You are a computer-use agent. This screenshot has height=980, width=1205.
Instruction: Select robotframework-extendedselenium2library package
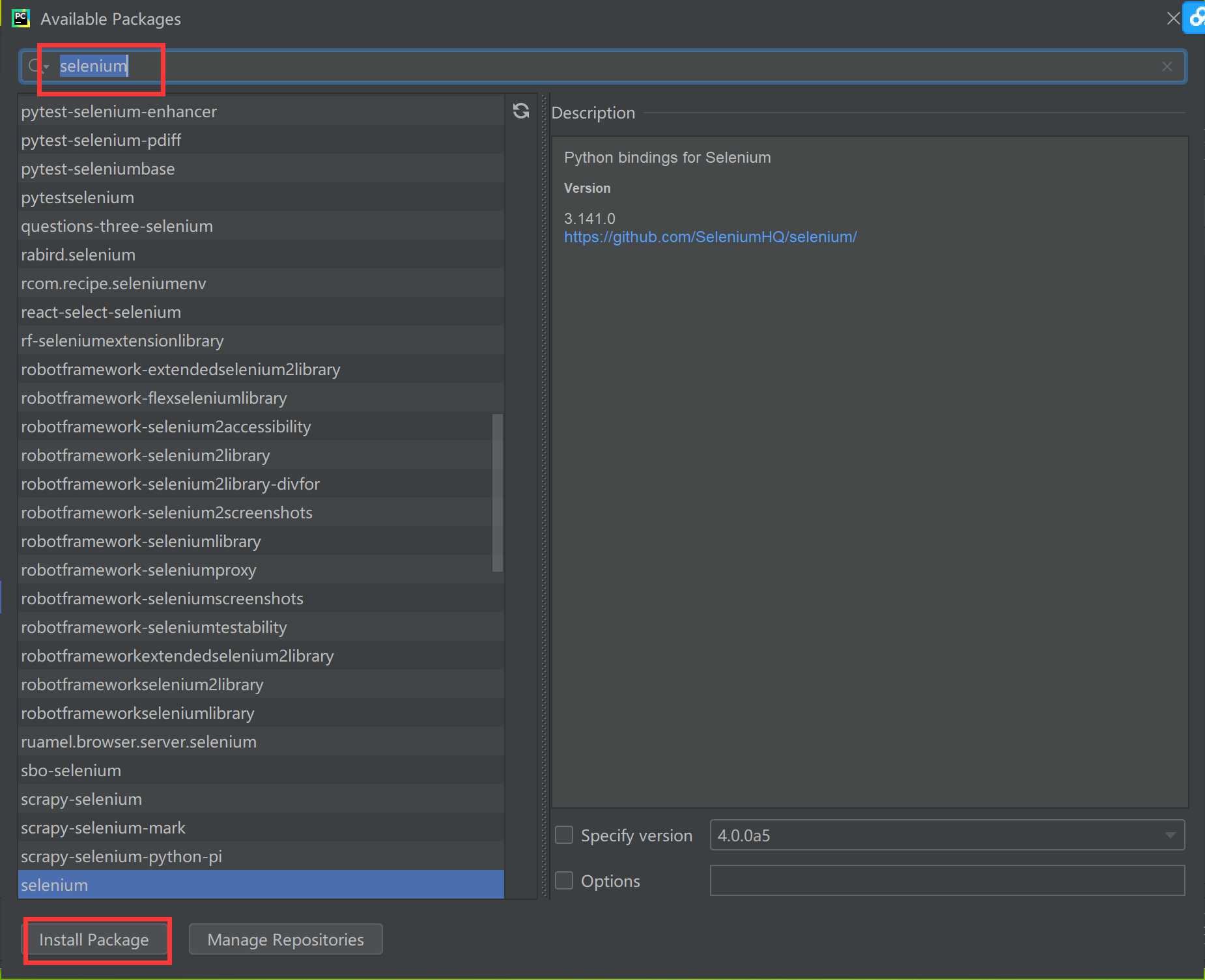pyautogui.click(x=261, y=369)
